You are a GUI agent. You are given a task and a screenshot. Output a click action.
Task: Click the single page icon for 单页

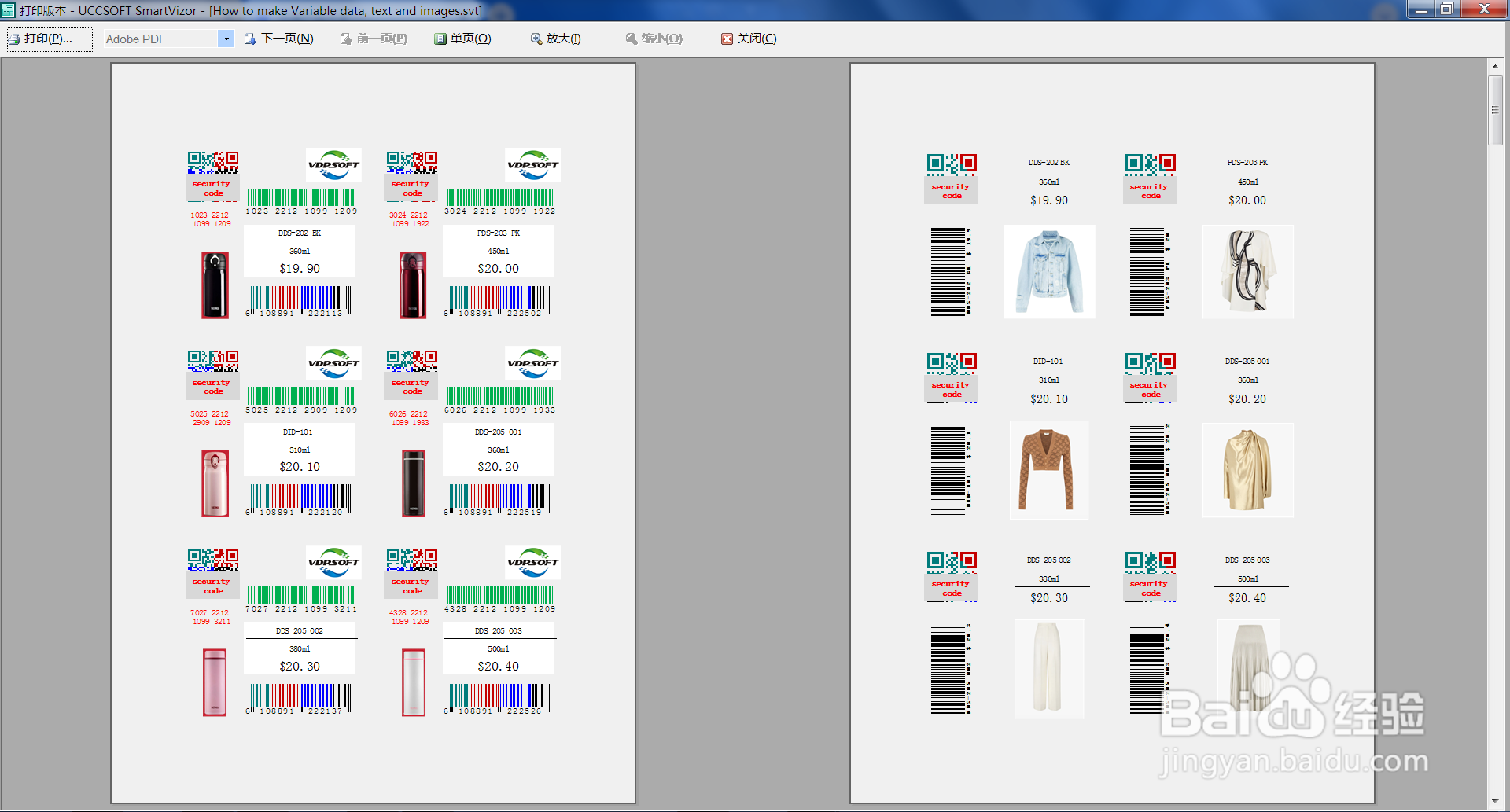click(440, 39)
